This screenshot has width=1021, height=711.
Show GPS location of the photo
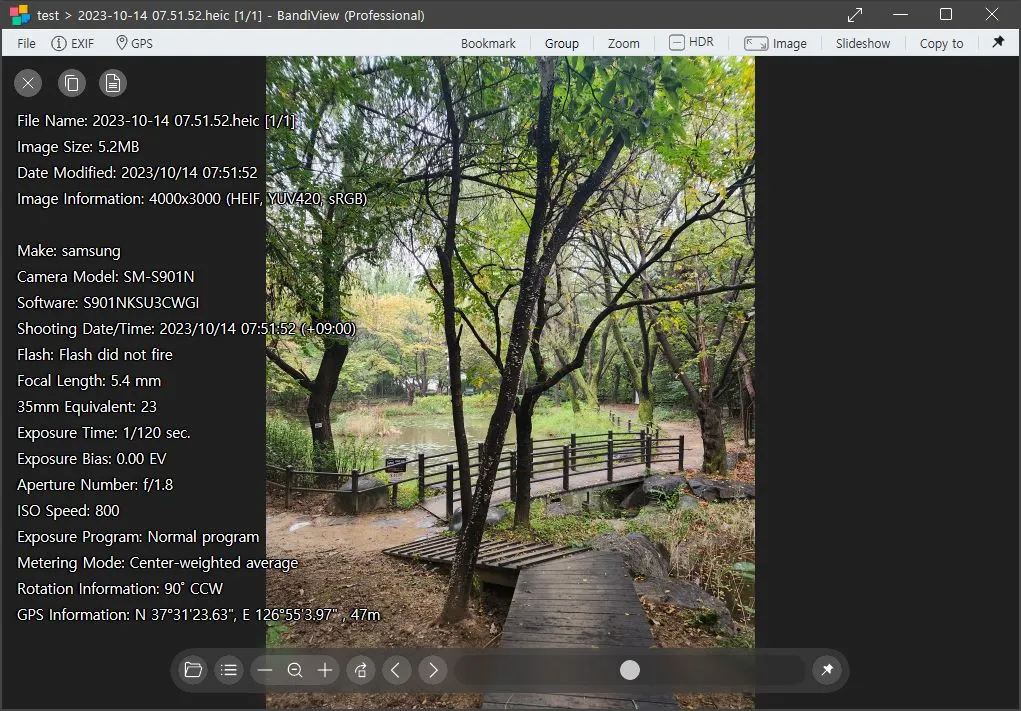click(x=134, y=44)
